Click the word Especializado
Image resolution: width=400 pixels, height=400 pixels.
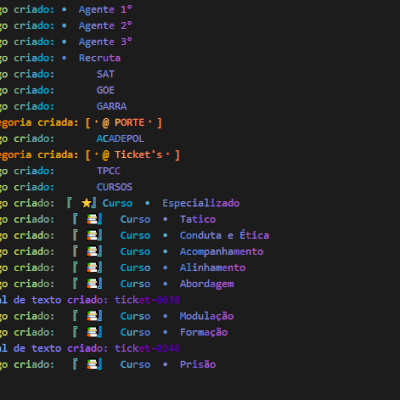[201, 203]
